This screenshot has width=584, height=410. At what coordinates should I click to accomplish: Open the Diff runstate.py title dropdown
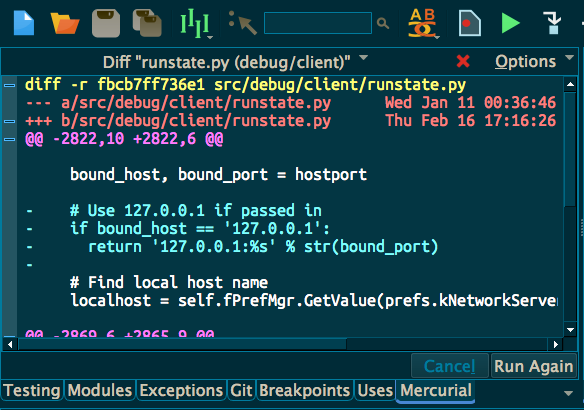[364, 58]
